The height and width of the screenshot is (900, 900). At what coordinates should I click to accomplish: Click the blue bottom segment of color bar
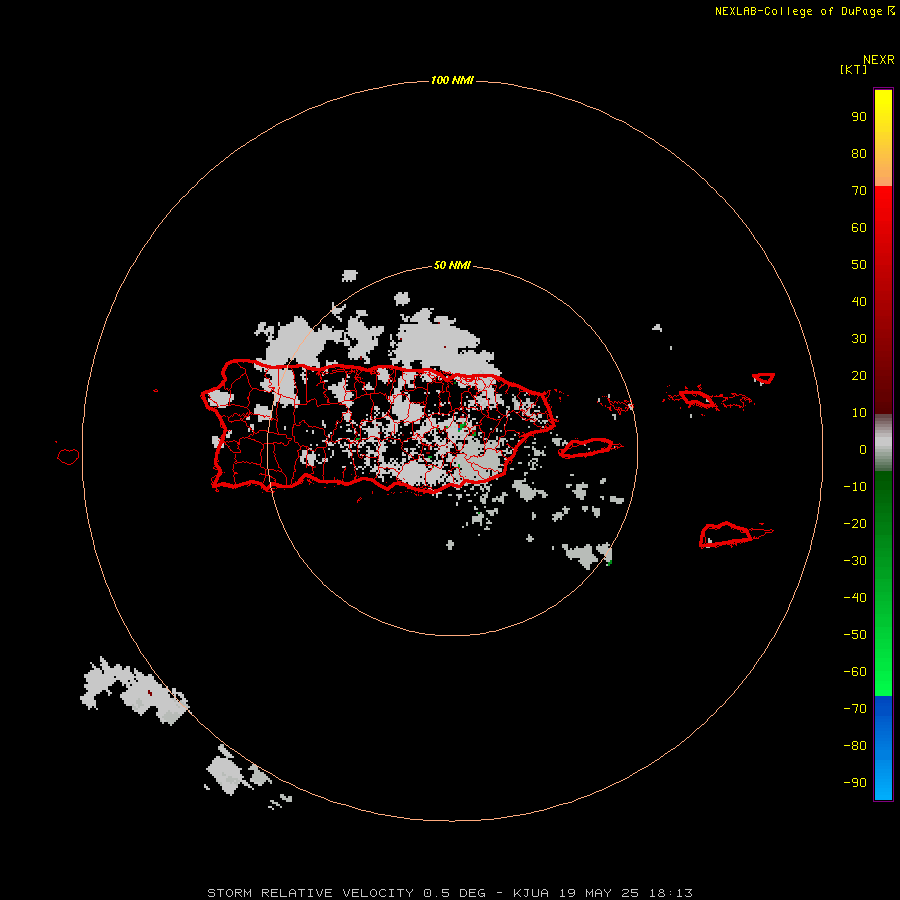point(883,748)
